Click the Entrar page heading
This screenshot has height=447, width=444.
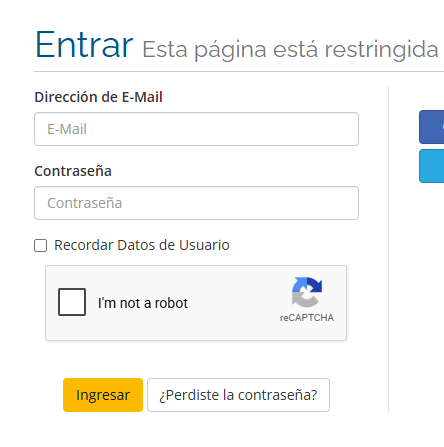(84, 45)
